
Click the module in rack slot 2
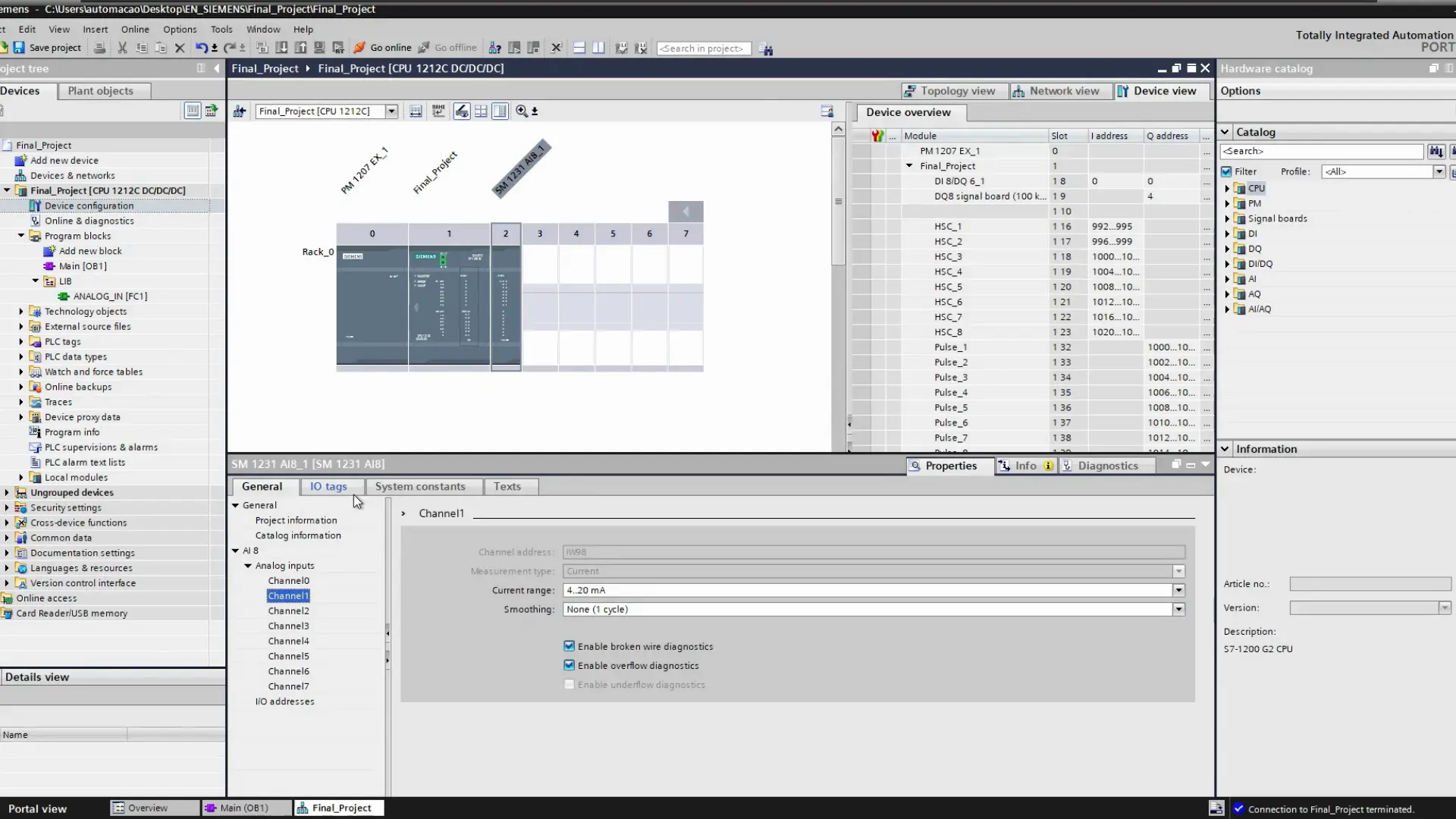(x=506, y=306)
